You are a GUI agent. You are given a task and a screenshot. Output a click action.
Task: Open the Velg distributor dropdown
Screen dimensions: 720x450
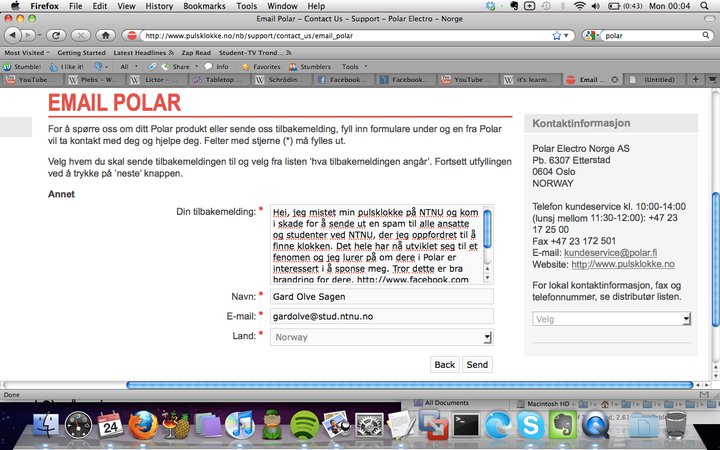(612, 319)
